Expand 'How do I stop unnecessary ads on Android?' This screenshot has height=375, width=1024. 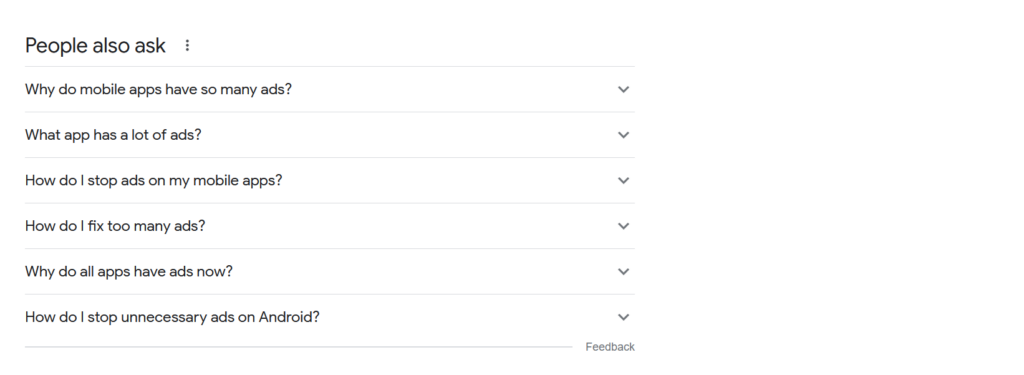pos(329,318)
